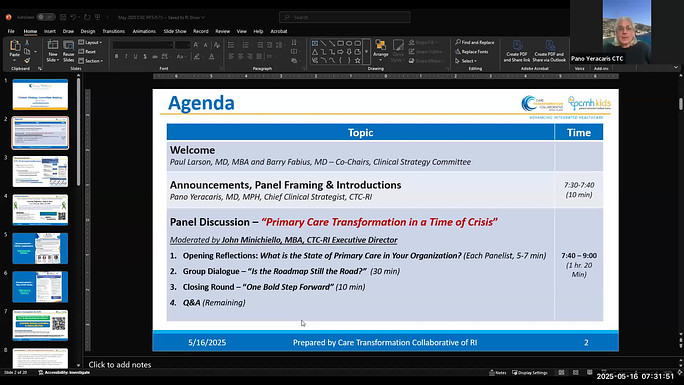This screenshot has height=385, width=684.
Task: Click Clear All Formatting icon
Action: tap(217, 45)
